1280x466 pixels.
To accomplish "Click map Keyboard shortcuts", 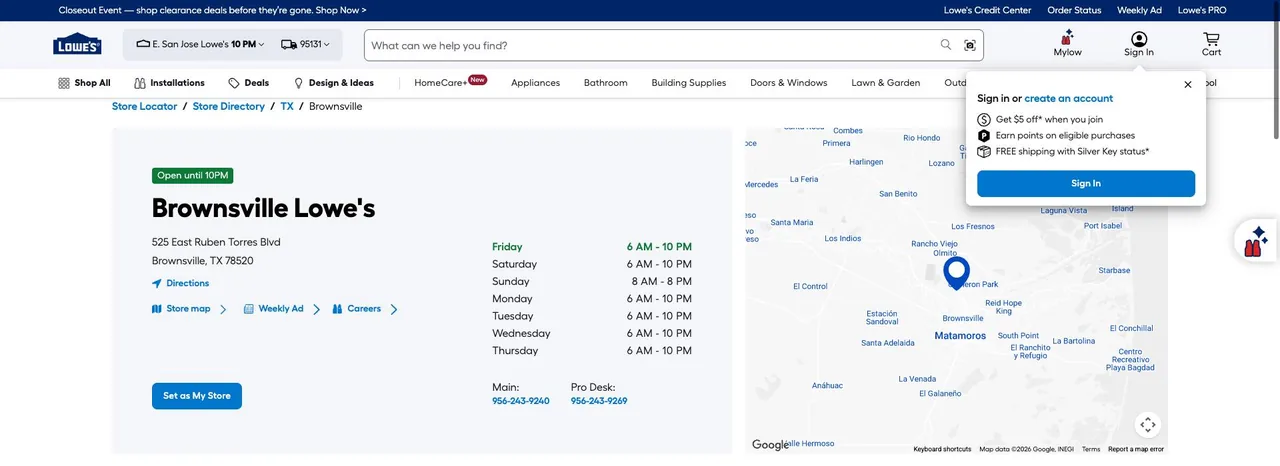I will coord(942,449).
